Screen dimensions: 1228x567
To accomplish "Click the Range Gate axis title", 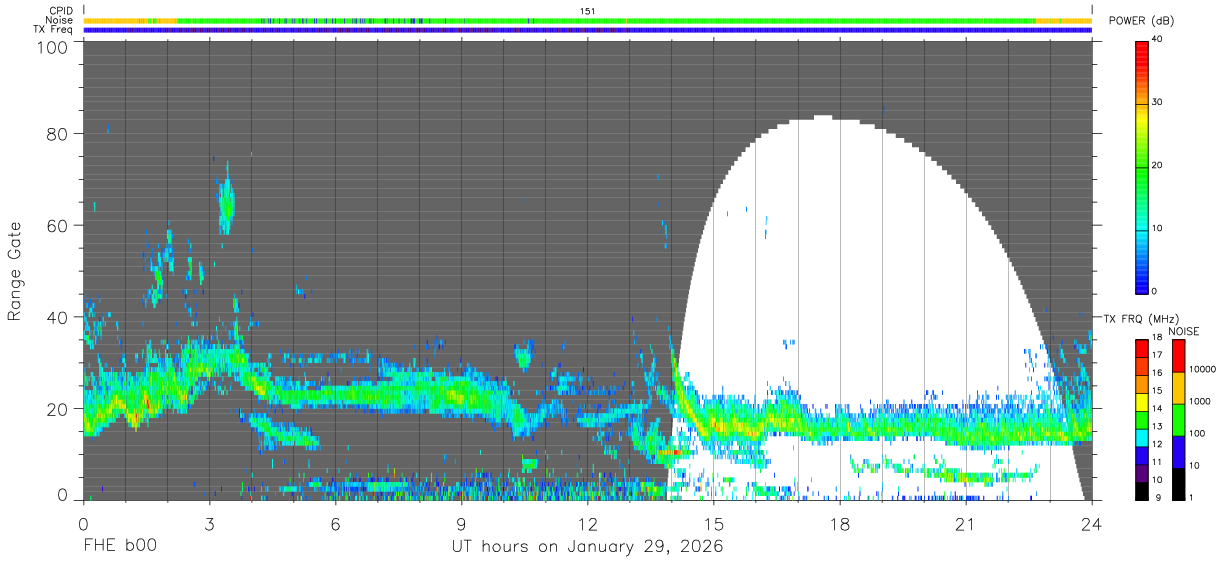I will click(15, 271).
